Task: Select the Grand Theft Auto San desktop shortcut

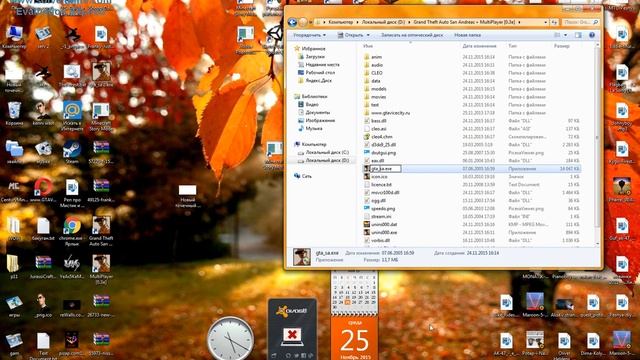Action: point(101,231)
